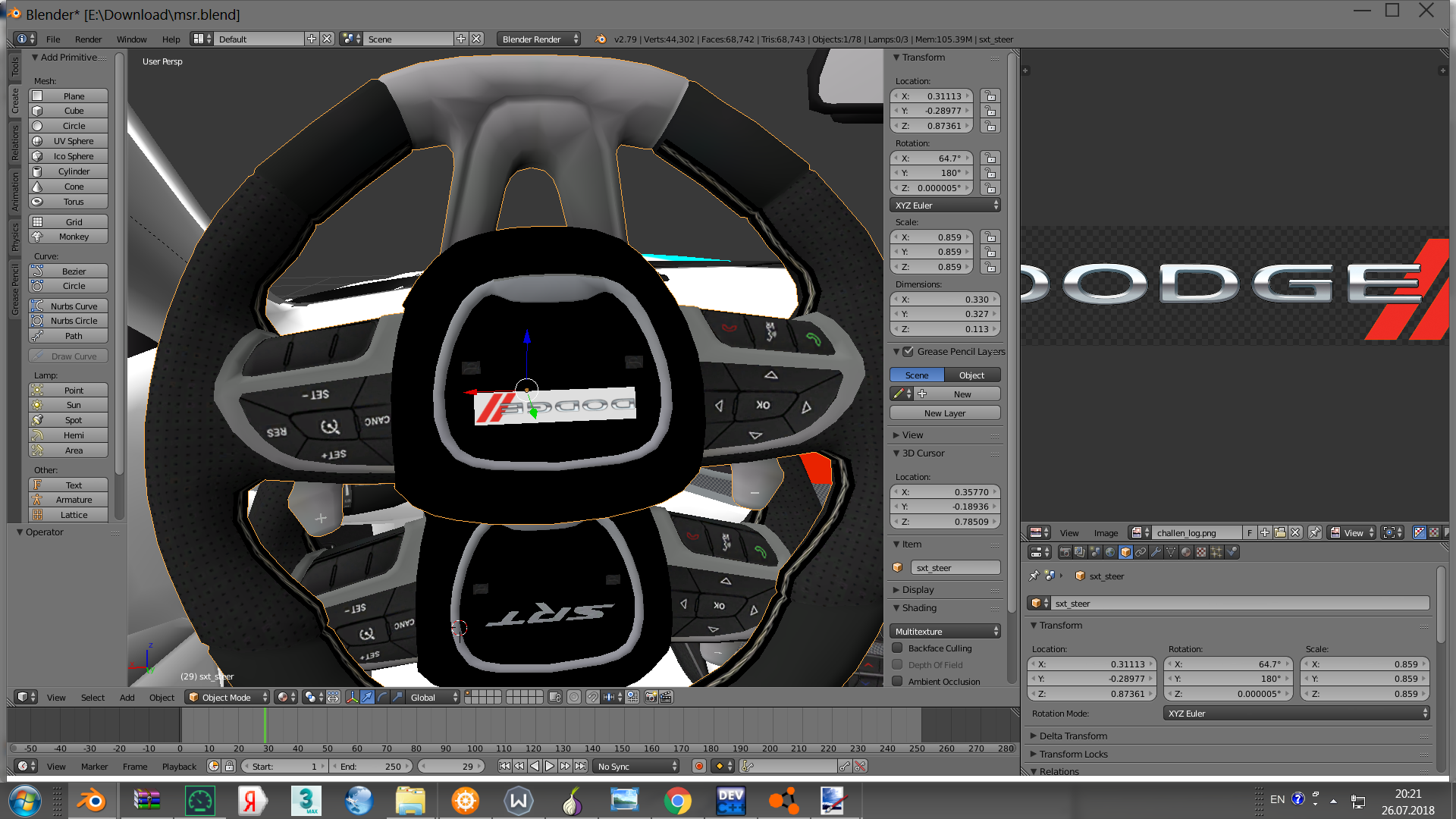Open the Render menu in the top bar
The width and height of the screenshot is (1456, 819).
click(88, 39)
